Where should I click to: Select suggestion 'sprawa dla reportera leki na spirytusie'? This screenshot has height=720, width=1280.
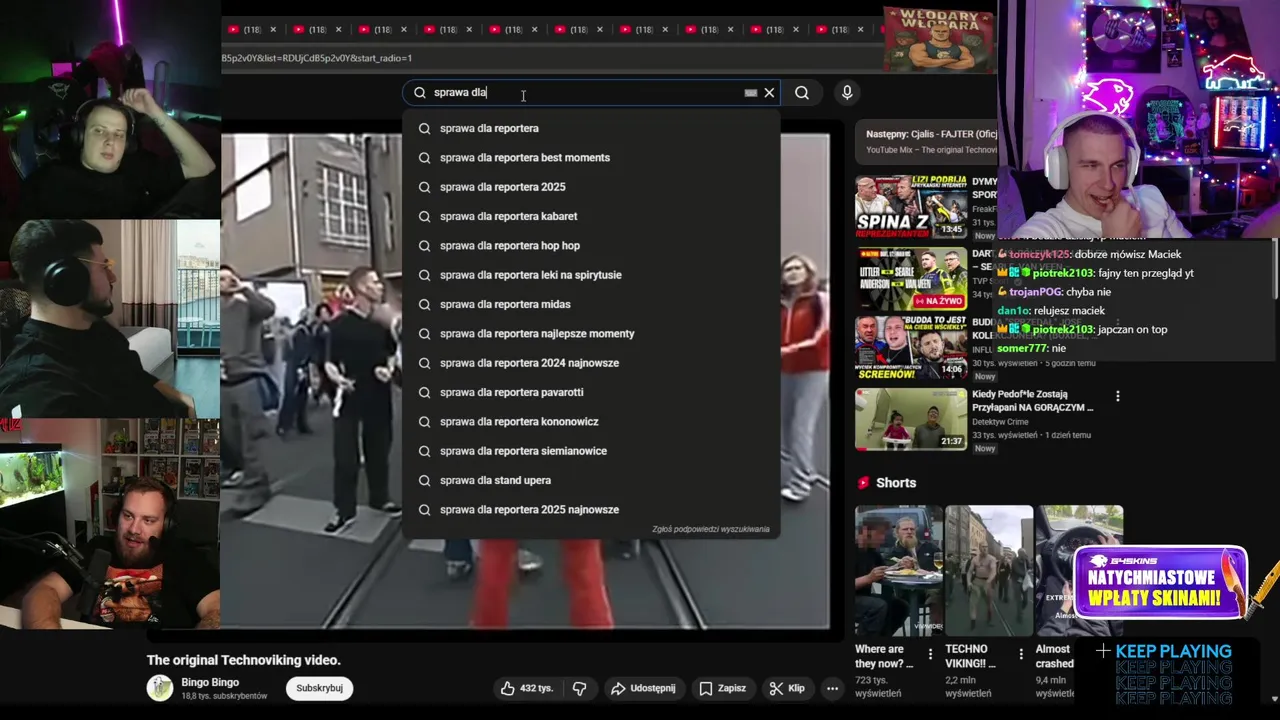(591, 275)
